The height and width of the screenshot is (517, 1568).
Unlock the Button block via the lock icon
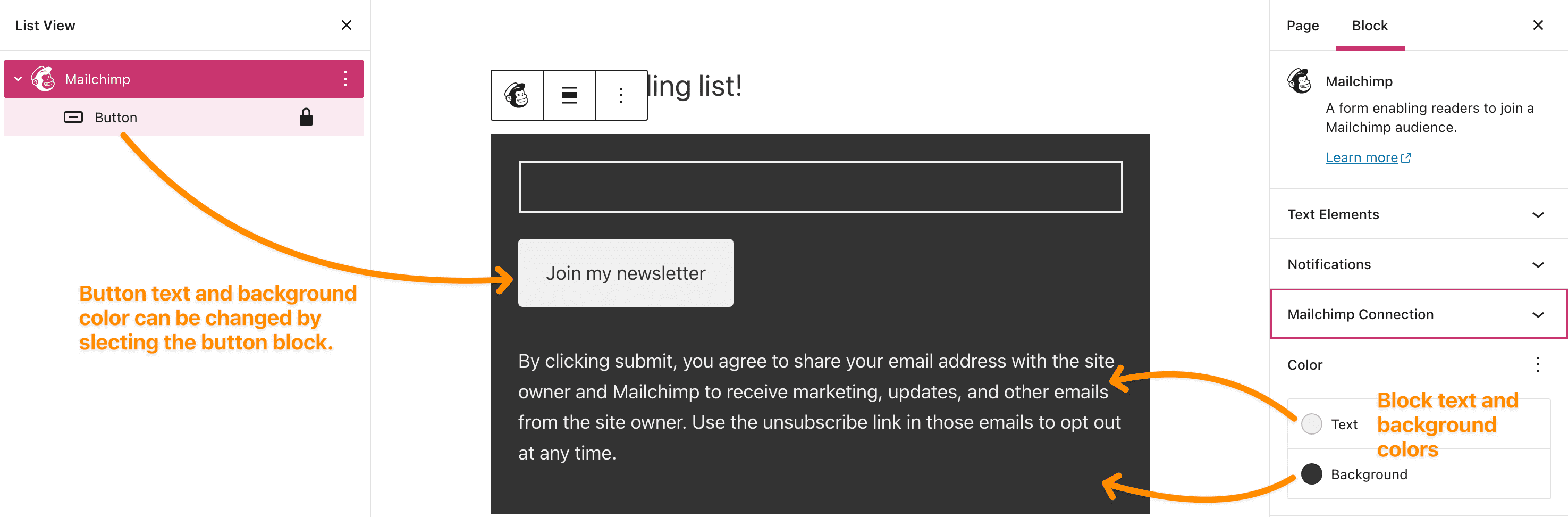[x=306, y=117]
